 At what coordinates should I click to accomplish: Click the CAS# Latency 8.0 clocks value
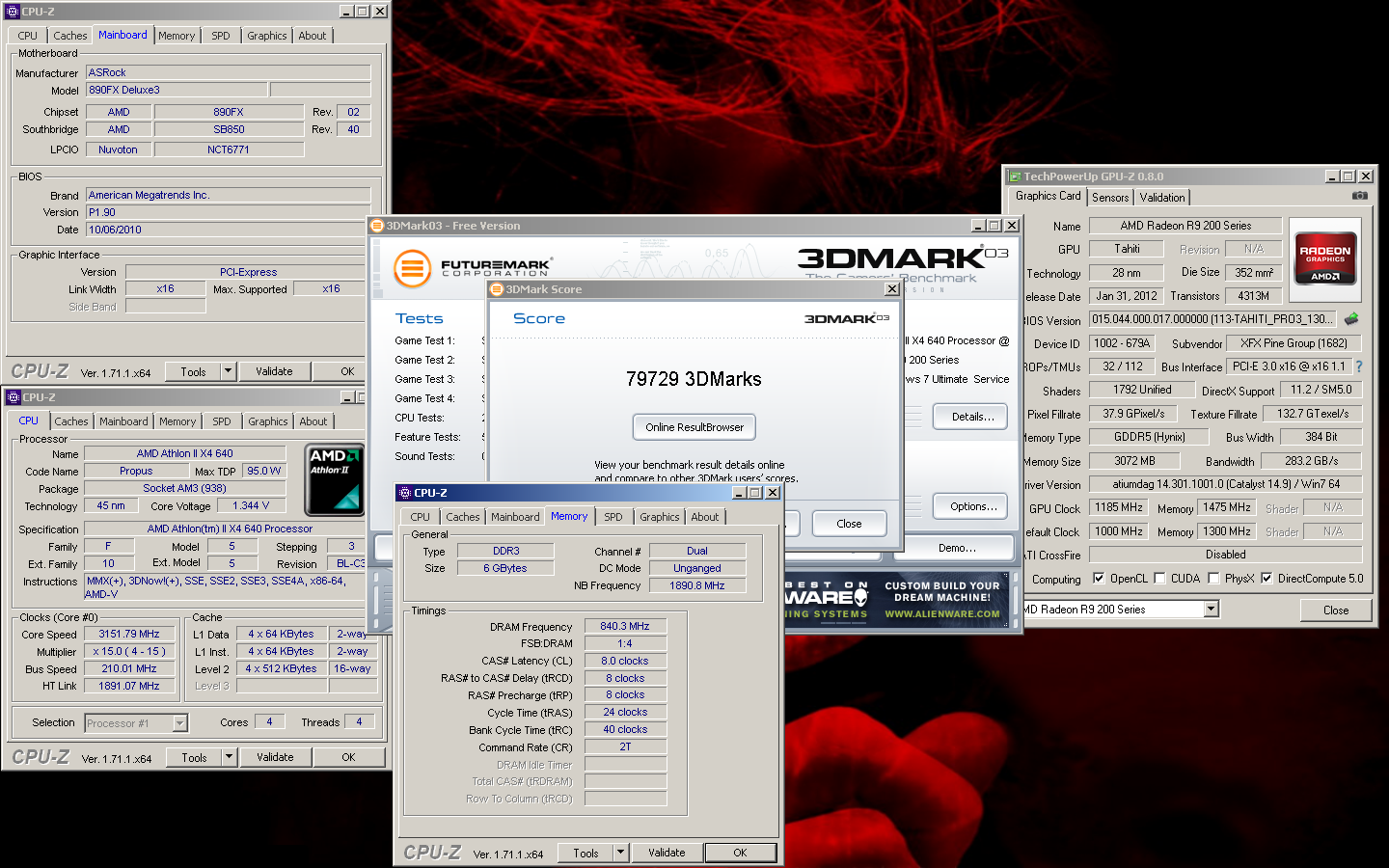pyautogui.click(x=625, y=661)
